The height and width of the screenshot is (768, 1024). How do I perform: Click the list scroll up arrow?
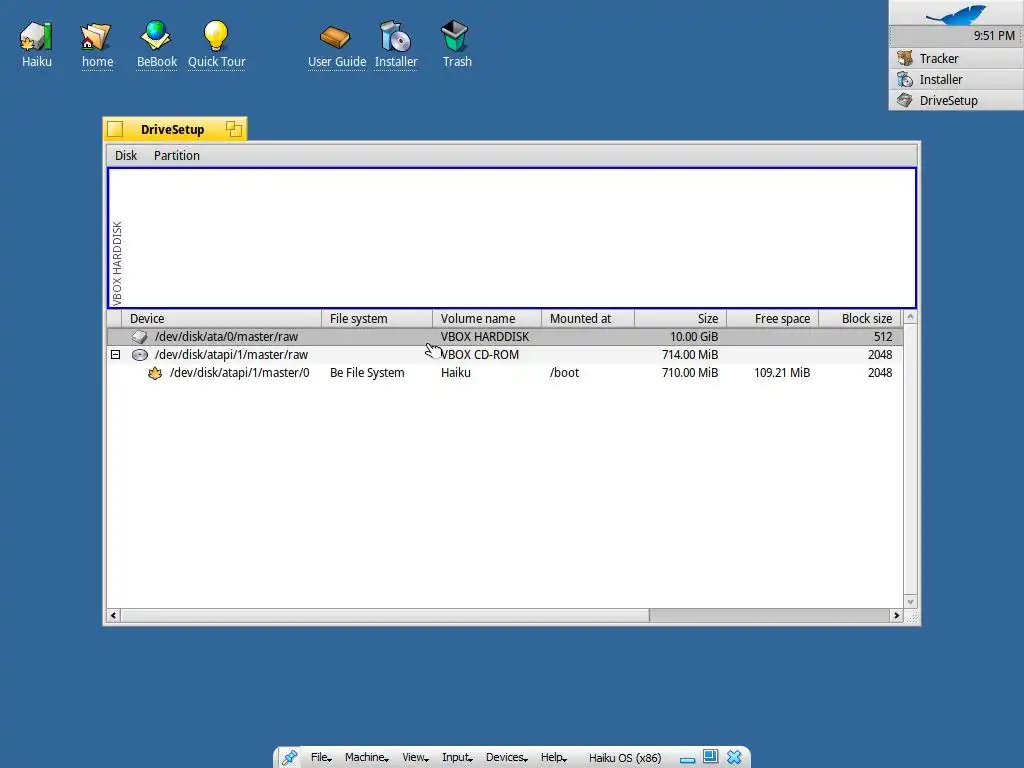point(910,317)
